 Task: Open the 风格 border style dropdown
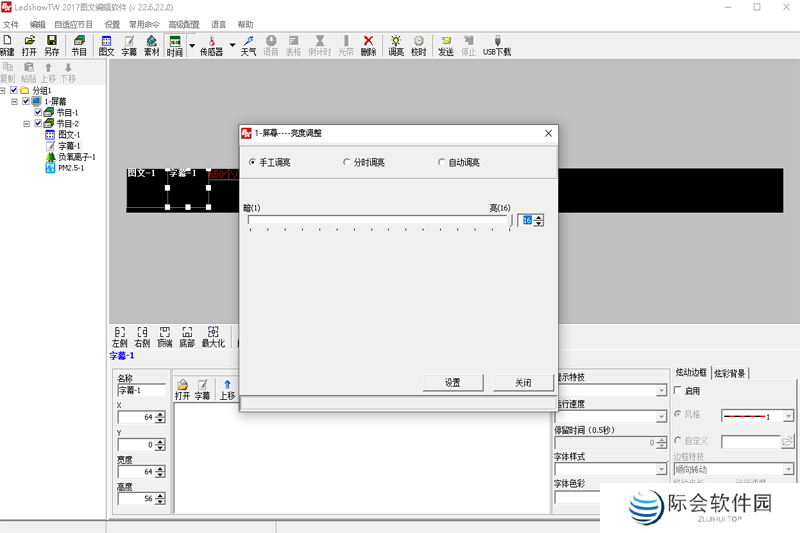tap(788, 416)
